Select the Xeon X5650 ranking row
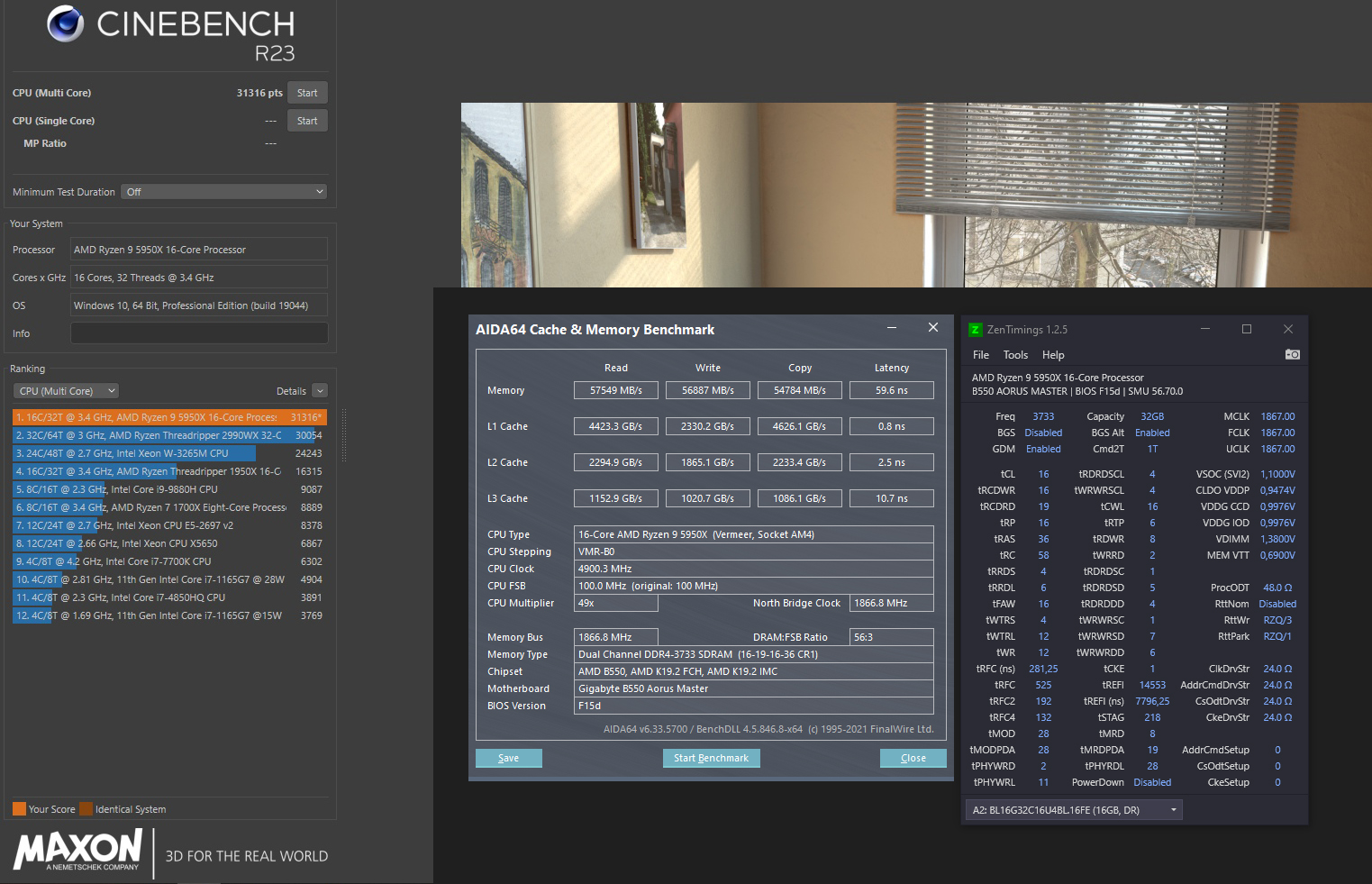Image resolution: width=1372 pixels, height=884 pixels. coord(169,543)
